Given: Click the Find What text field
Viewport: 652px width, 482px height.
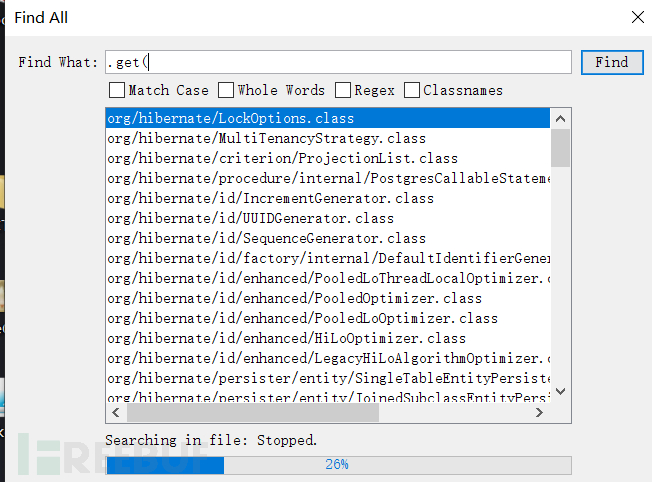Looking at the screenshot, I should 338,62.
